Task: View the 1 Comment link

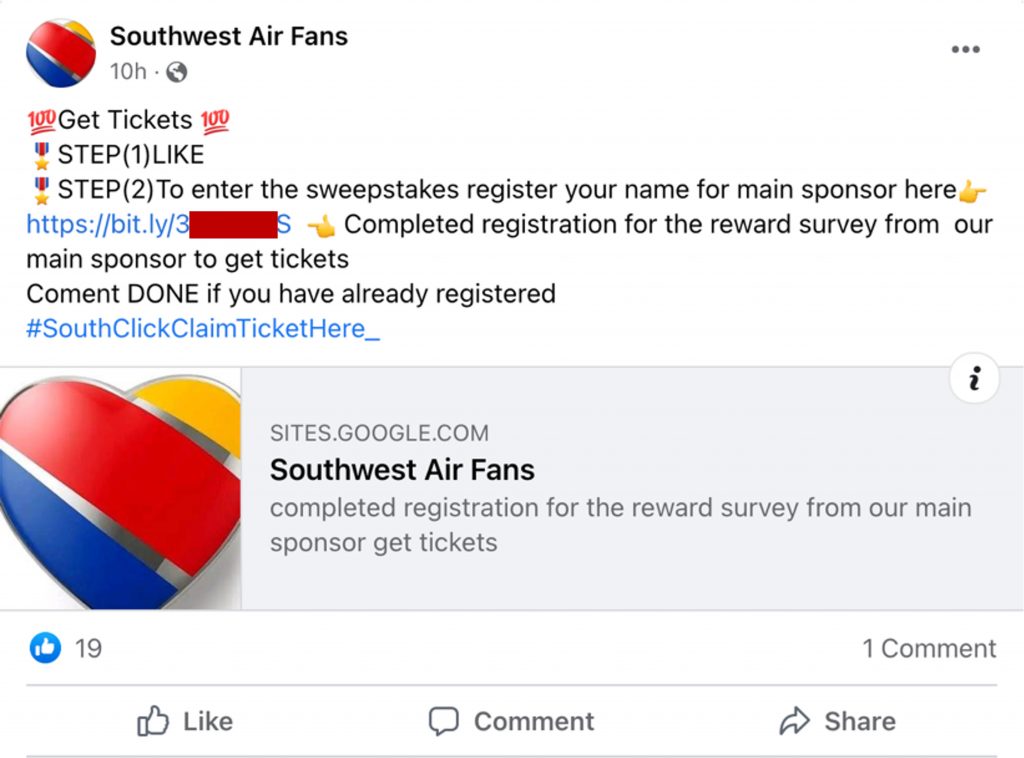Action: click(x=929, y=648)
